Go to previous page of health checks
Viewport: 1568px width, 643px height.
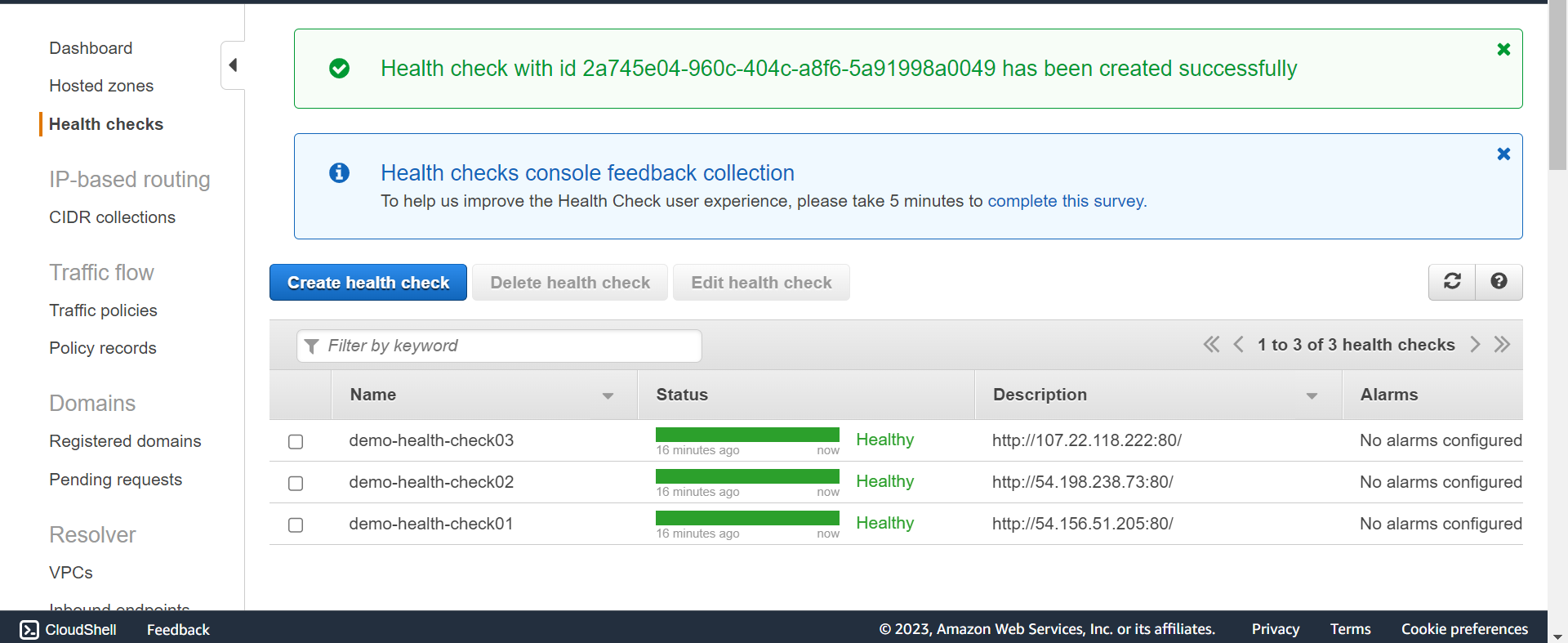tap(1238, 345)
